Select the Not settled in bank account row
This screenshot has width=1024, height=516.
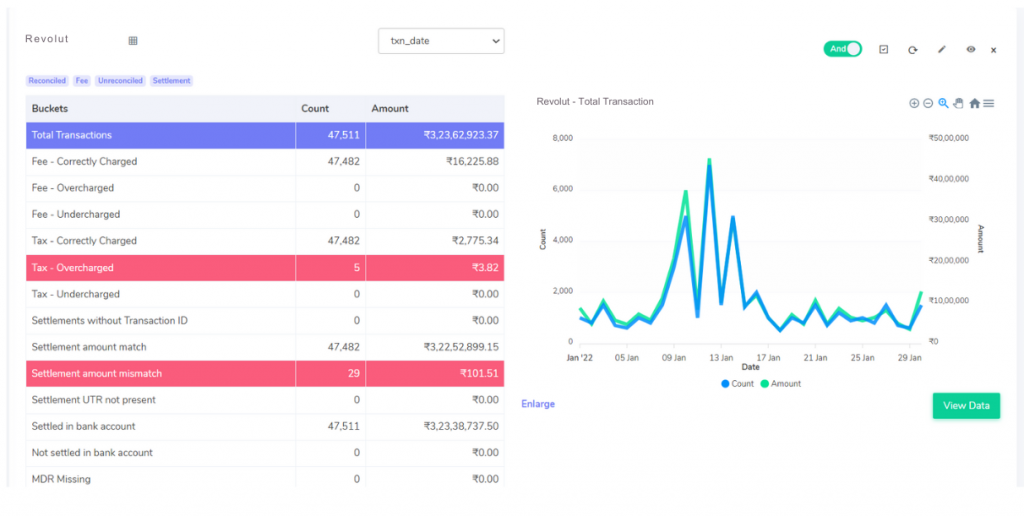[x=265, y=453]
